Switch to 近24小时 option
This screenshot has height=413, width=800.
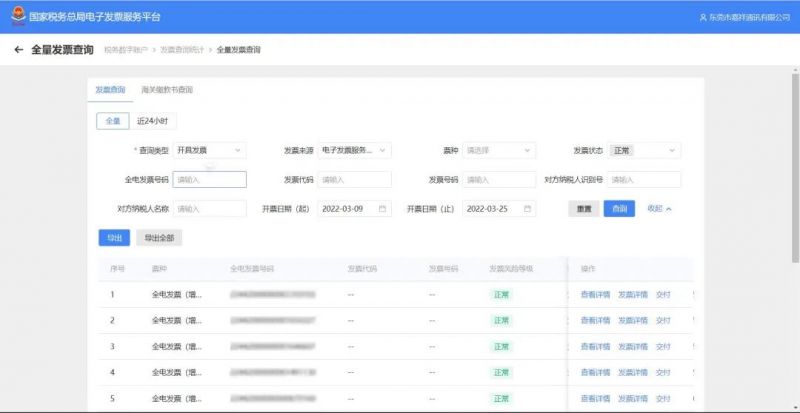pyautogui.click(x=152, y=121)
